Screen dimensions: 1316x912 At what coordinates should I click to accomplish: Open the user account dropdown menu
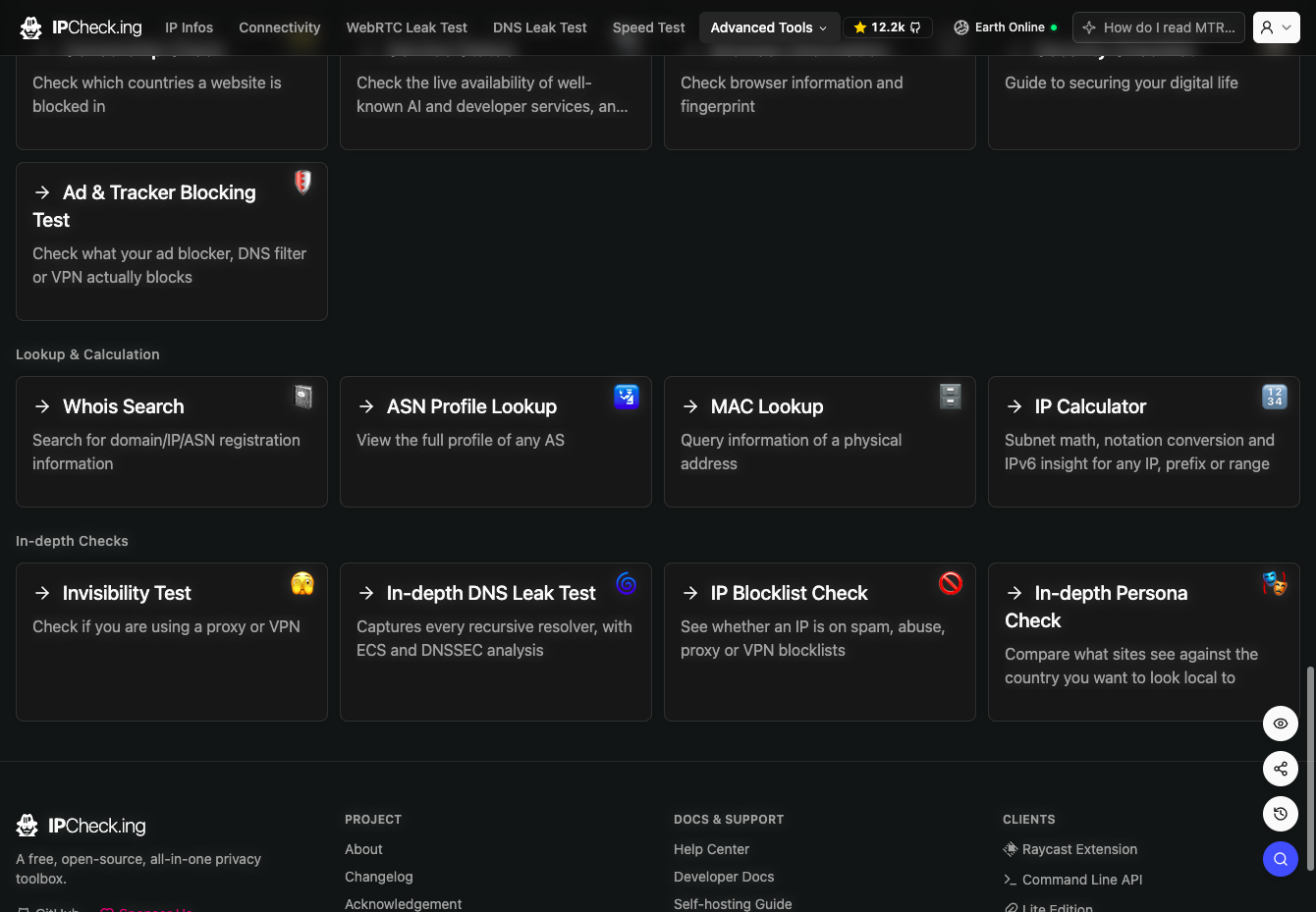[1277, 27]
